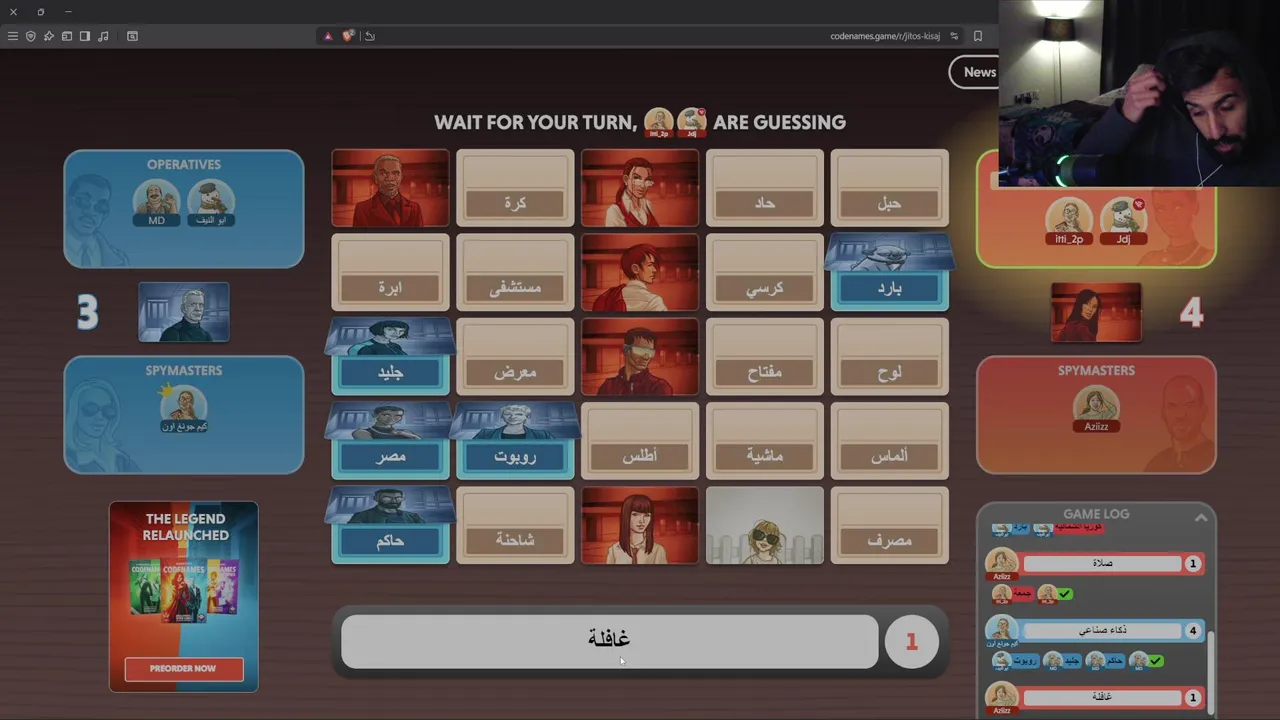Click the revealed blue card مصر
This screenshot has width=1280, height=720.
(390, 441)
